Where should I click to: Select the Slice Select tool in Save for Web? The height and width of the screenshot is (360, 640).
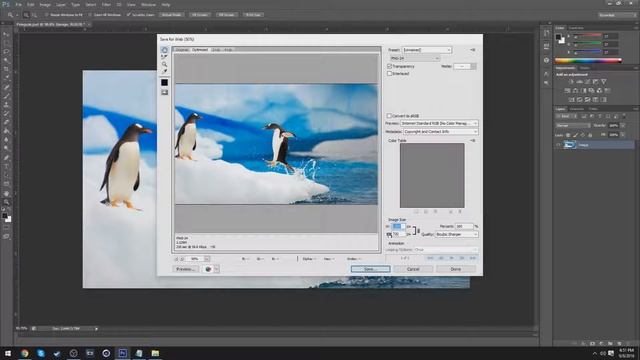point(164,57)
